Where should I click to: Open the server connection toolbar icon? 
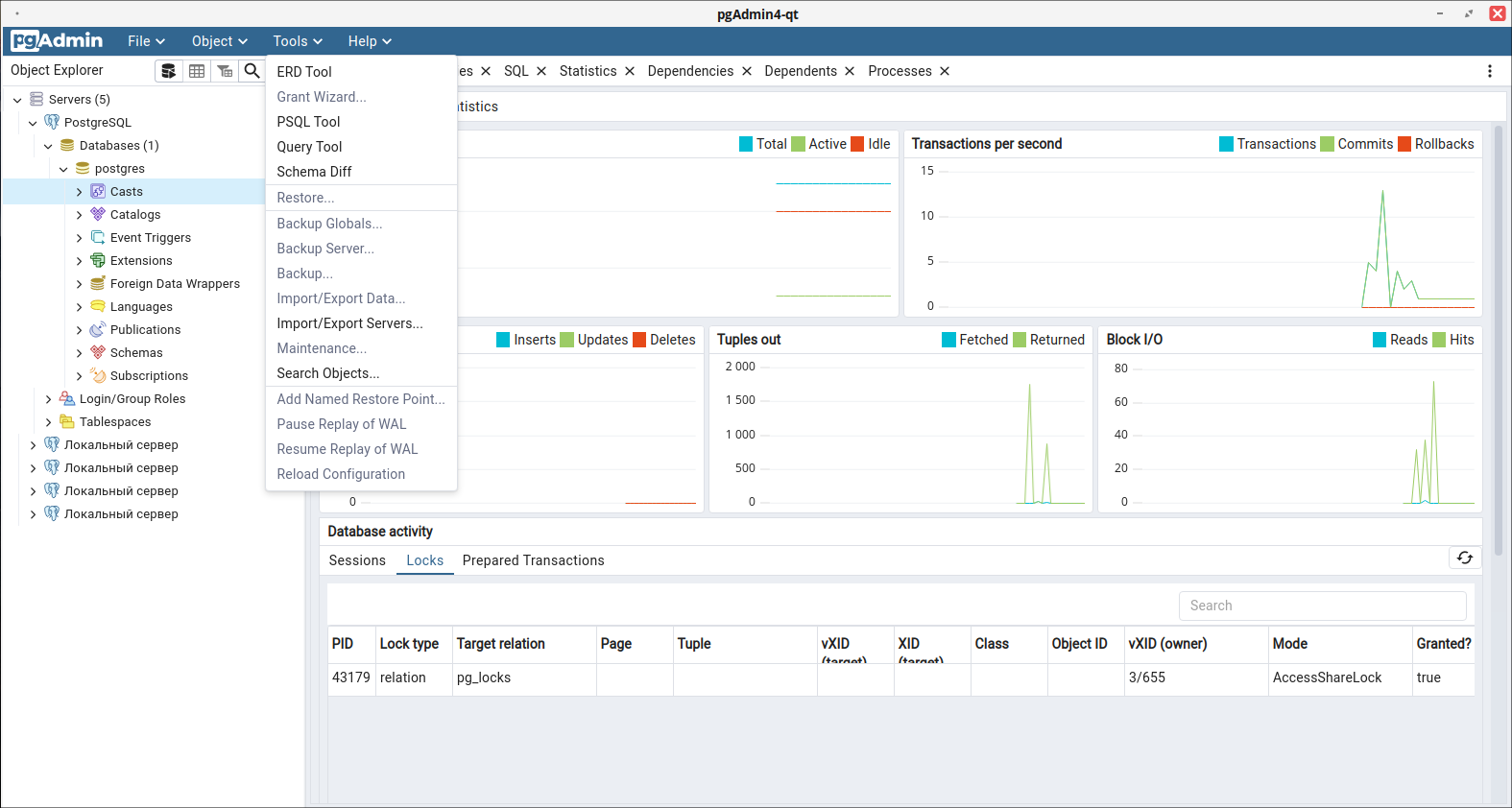(169, 71)
